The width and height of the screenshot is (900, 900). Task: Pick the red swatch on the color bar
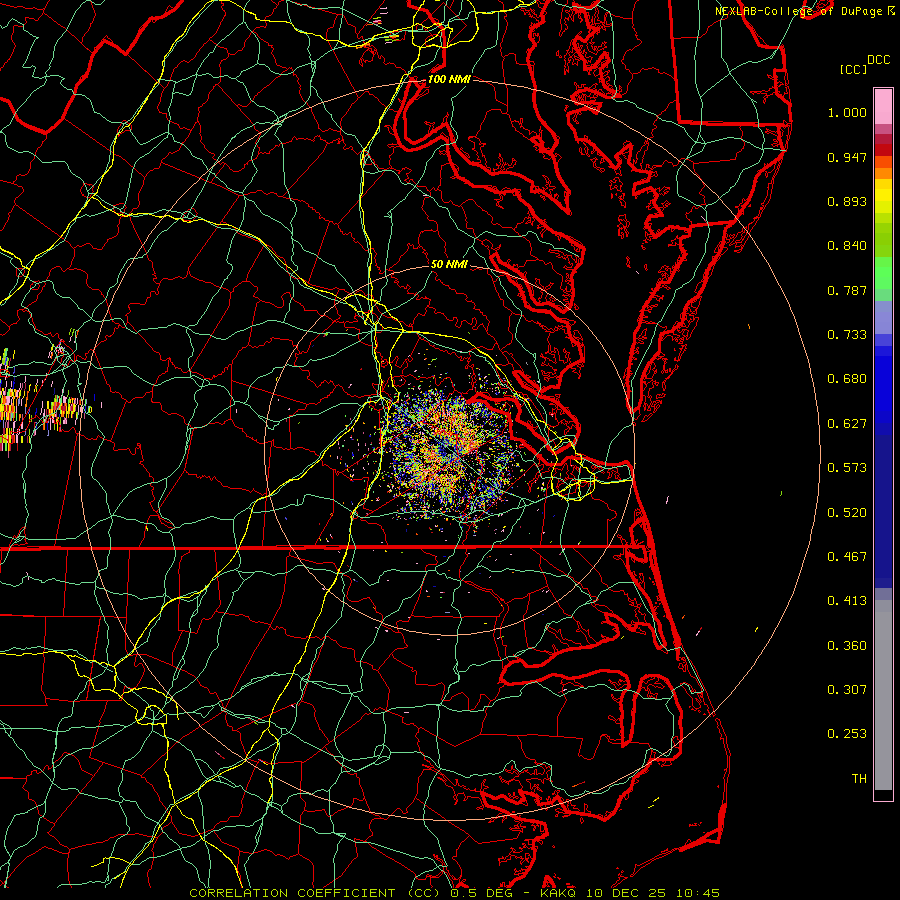(883, 150)
